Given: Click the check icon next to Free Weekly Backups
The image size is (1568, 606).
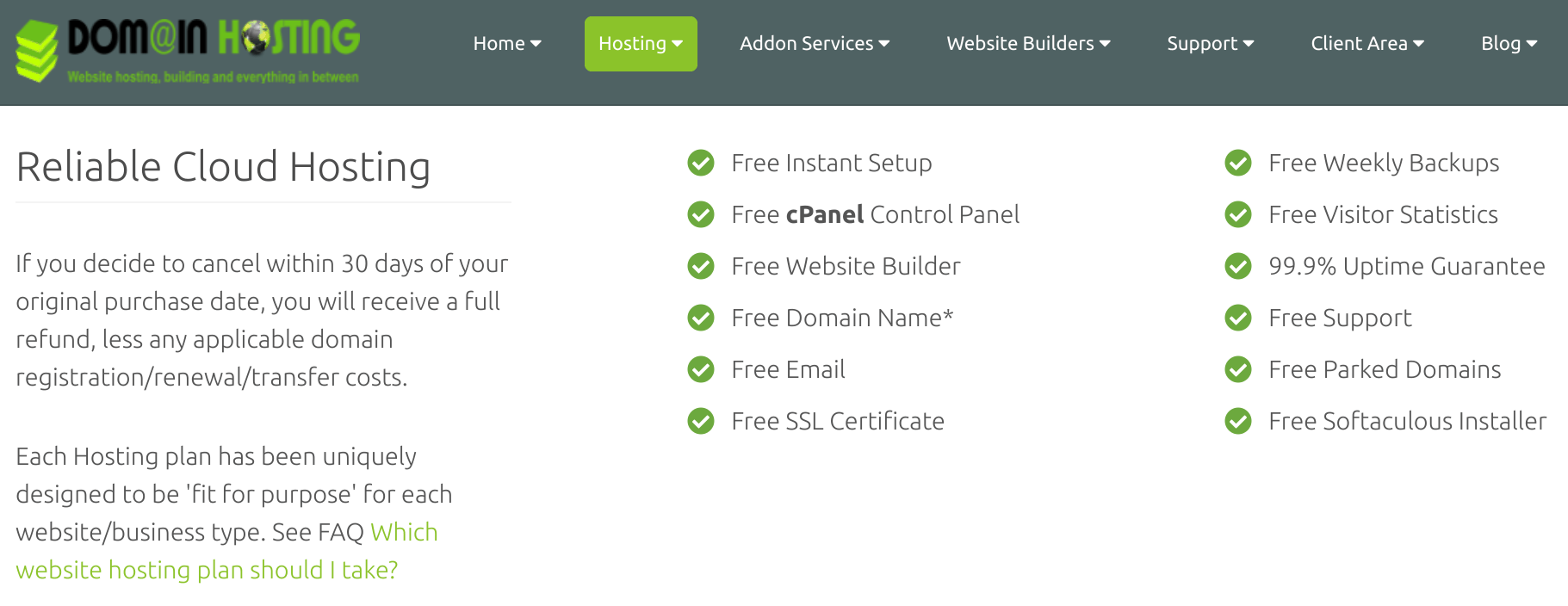Looking at the screenshot, I should [x=1238, y=163].
